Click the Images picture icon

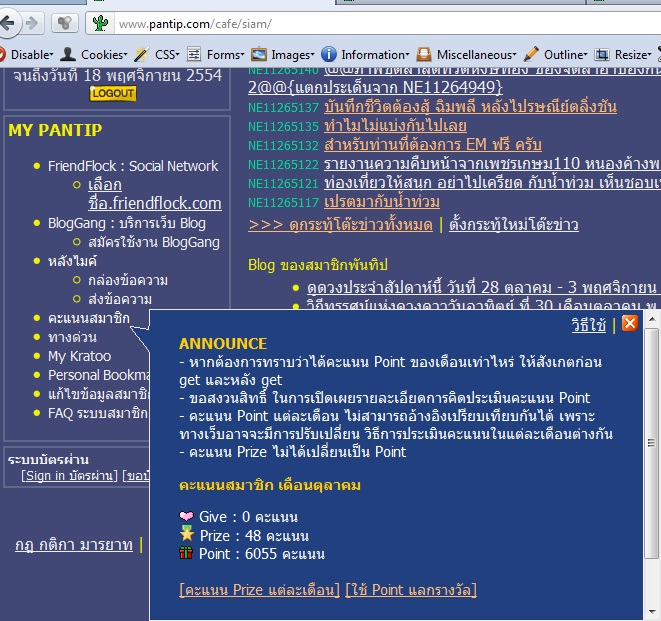(258, 54)
